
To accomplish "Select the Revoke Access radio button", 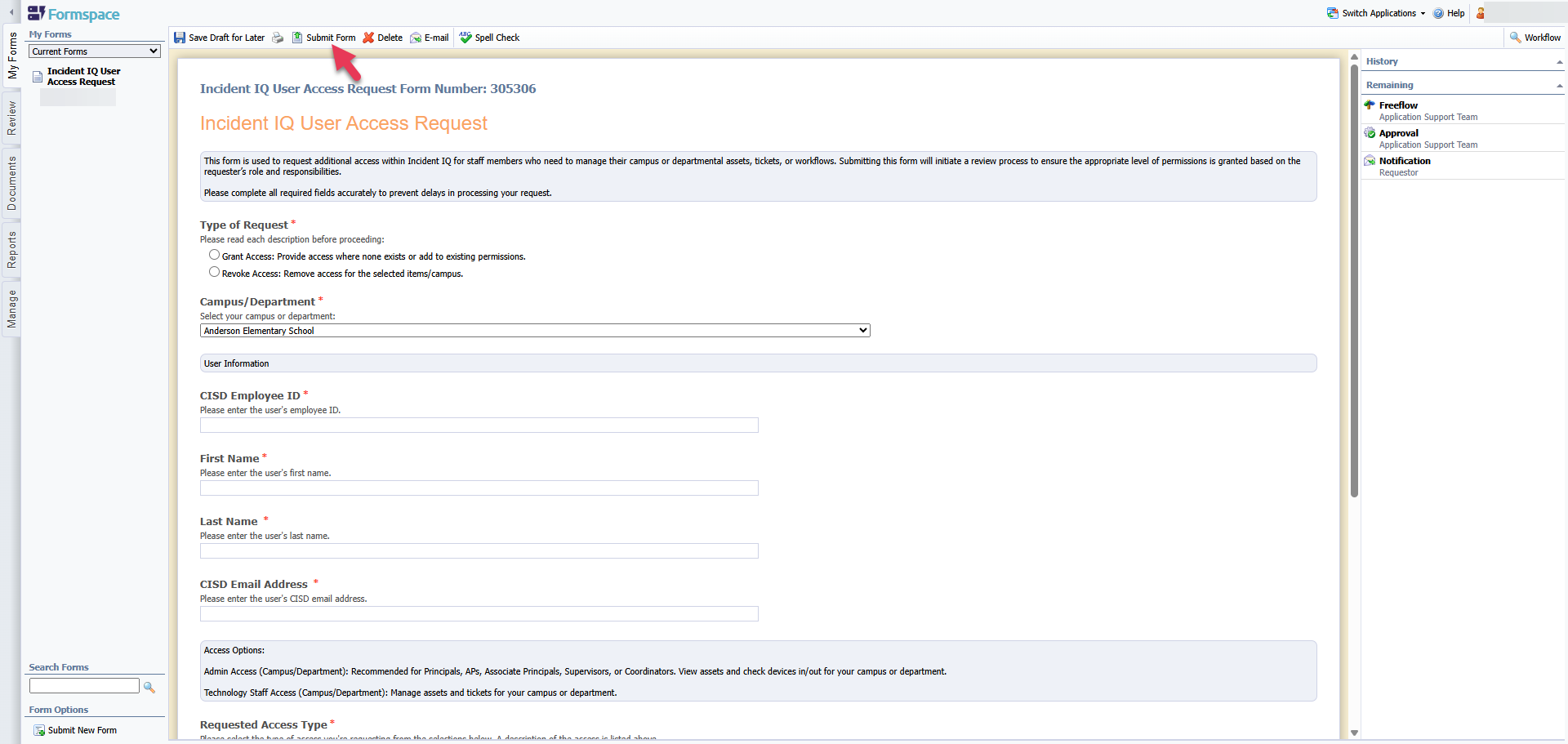I will [x=214, y=272].
